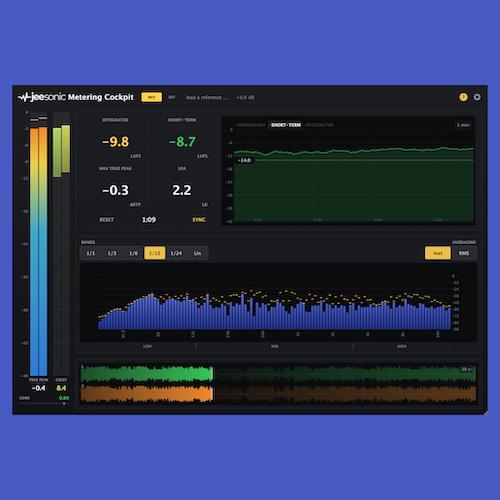Screen dimensions: 500x500
Task: Click the green loudness history graph
Action: [x=354, y=185]
